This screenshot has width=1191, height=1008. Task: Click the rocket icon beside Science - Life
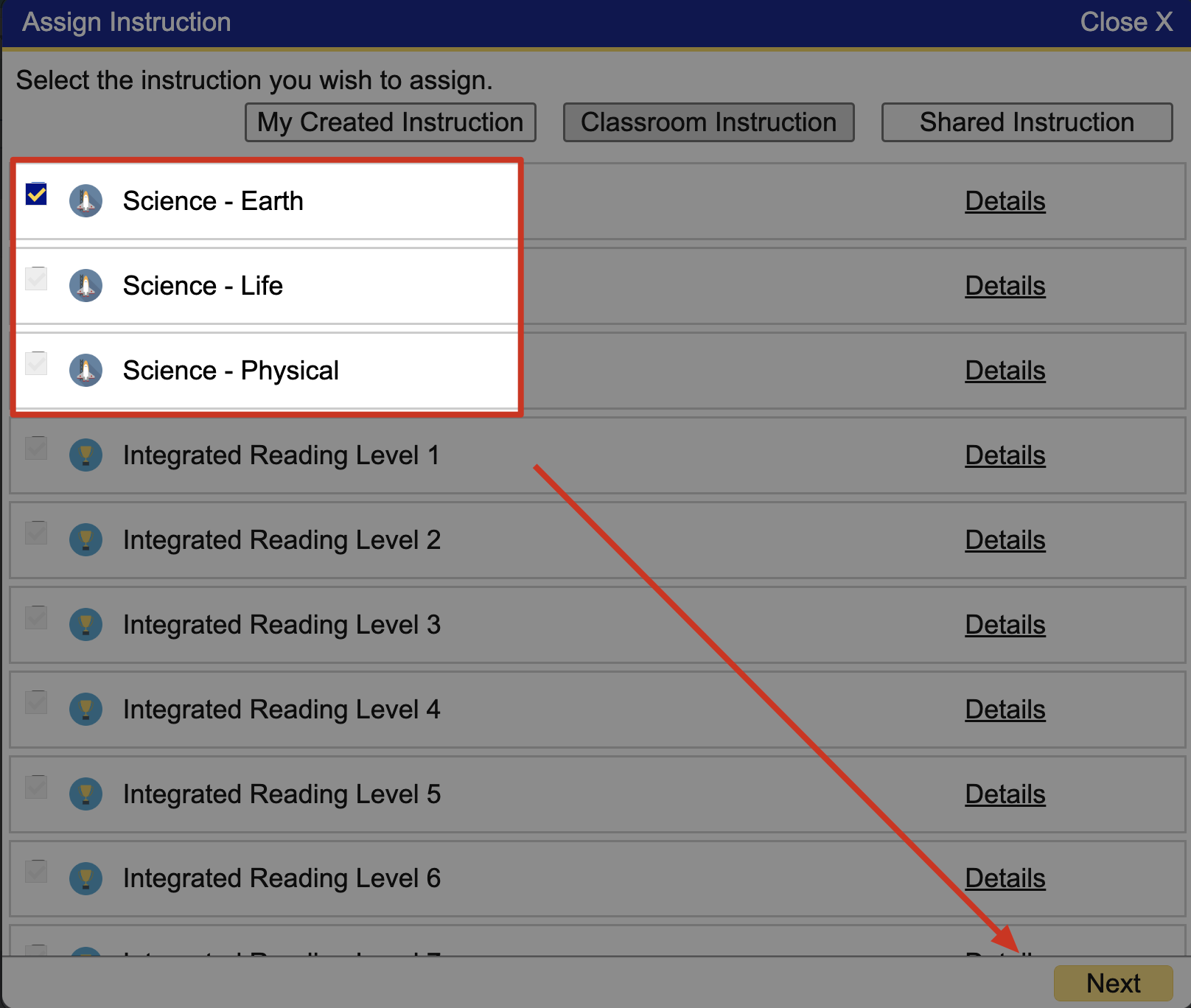[x=86, y=285]
